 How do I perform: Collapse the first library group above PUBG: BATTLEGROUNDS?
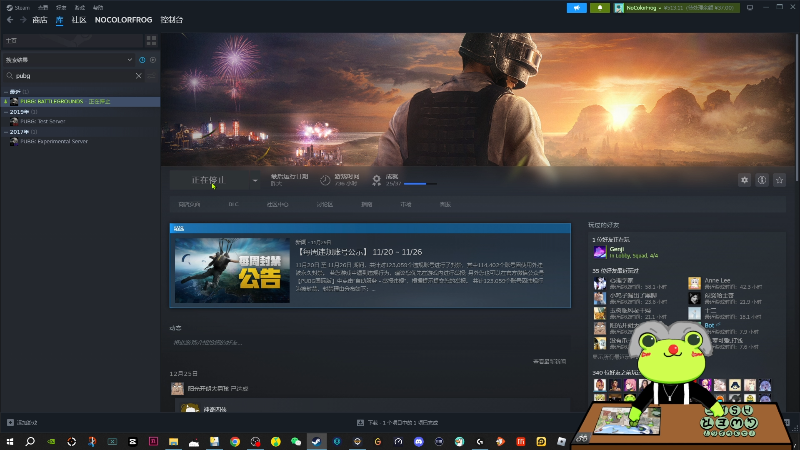(x=6, y=92)
